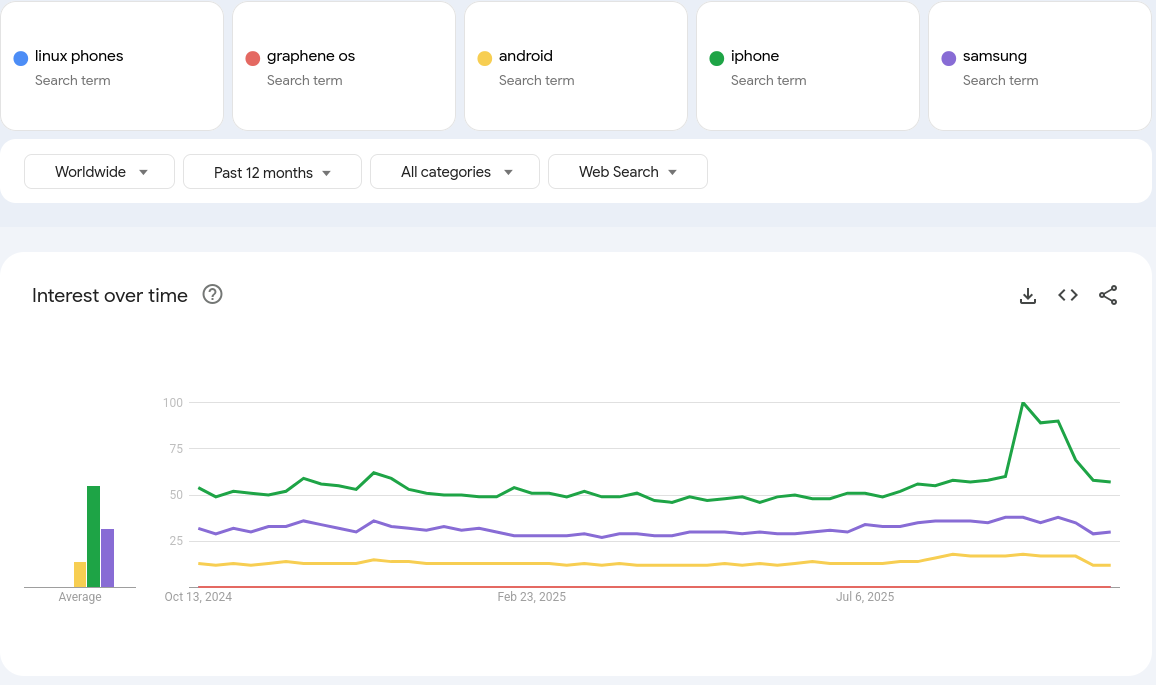The image size is (1156, 685).
Task: Open the All categories dropdown
Action: point(455,172)
